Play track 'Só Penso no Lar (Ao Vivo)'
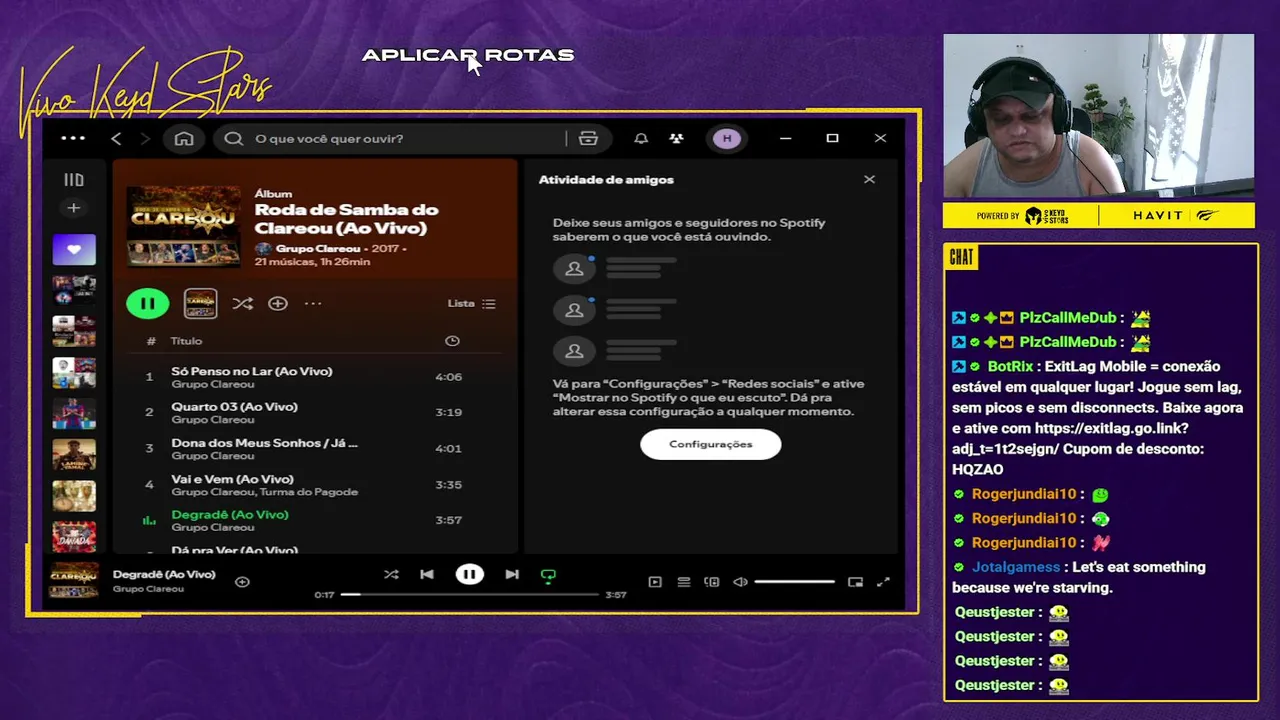The height and width of the screenshot is (720, 1280). (315, 377)
